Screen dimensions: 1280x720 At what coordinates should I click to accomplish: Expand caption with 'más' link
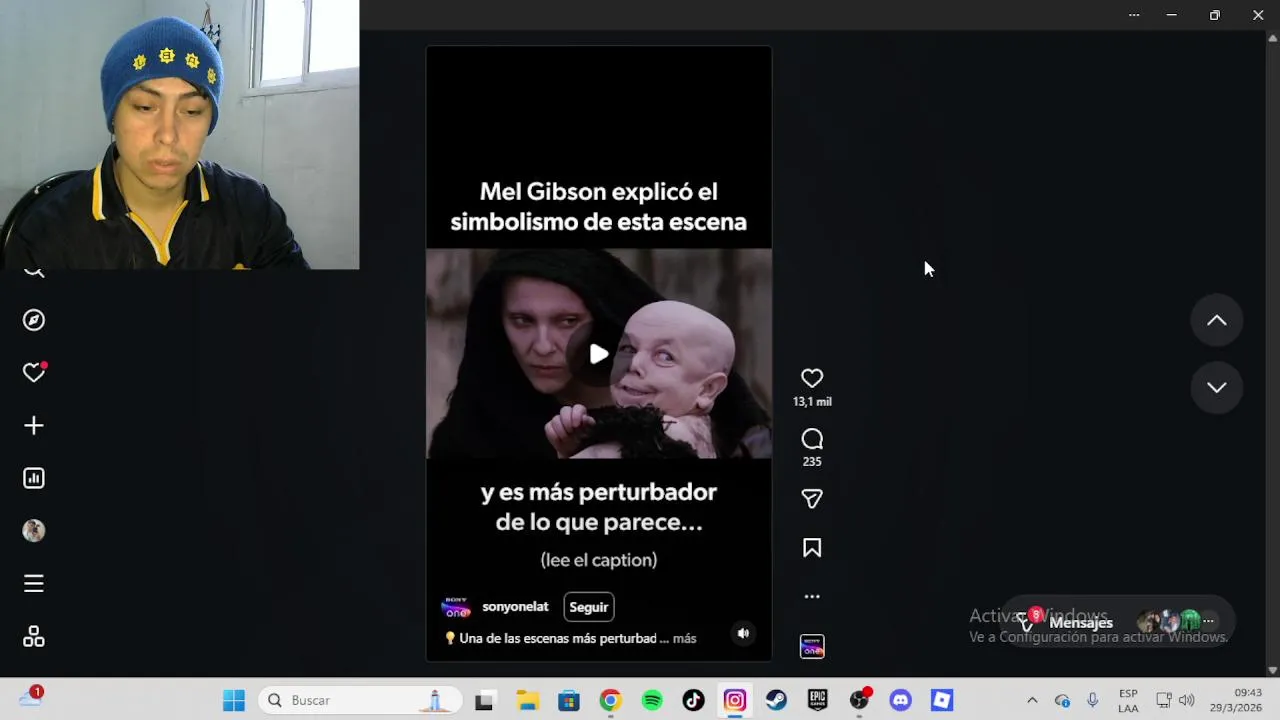tap(684, 638)
